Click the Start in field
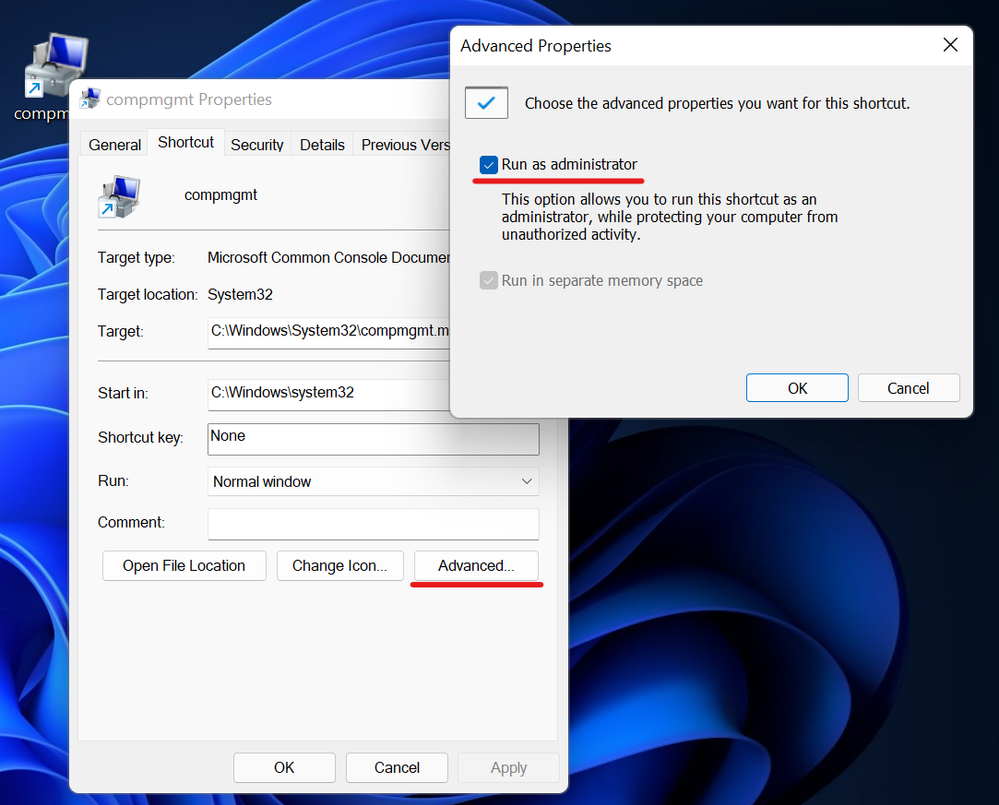The height and width of the screenshot is (805, 999). point(329,394)
